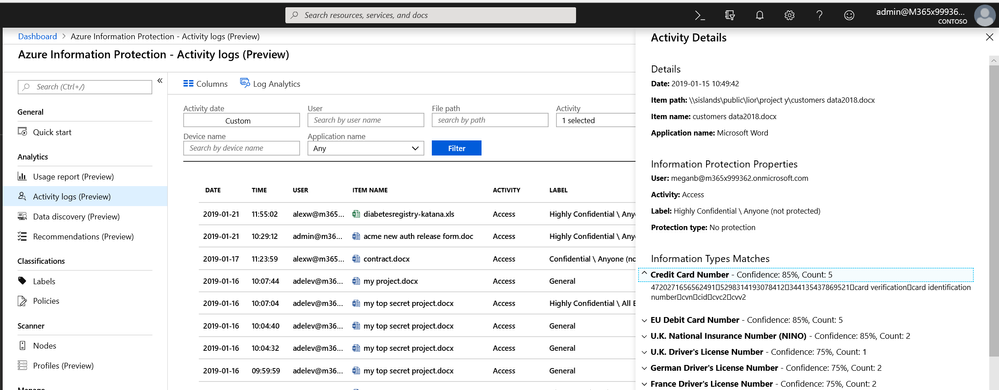Click the Quick start icon

pyautogui.click(x=22, y=133)
